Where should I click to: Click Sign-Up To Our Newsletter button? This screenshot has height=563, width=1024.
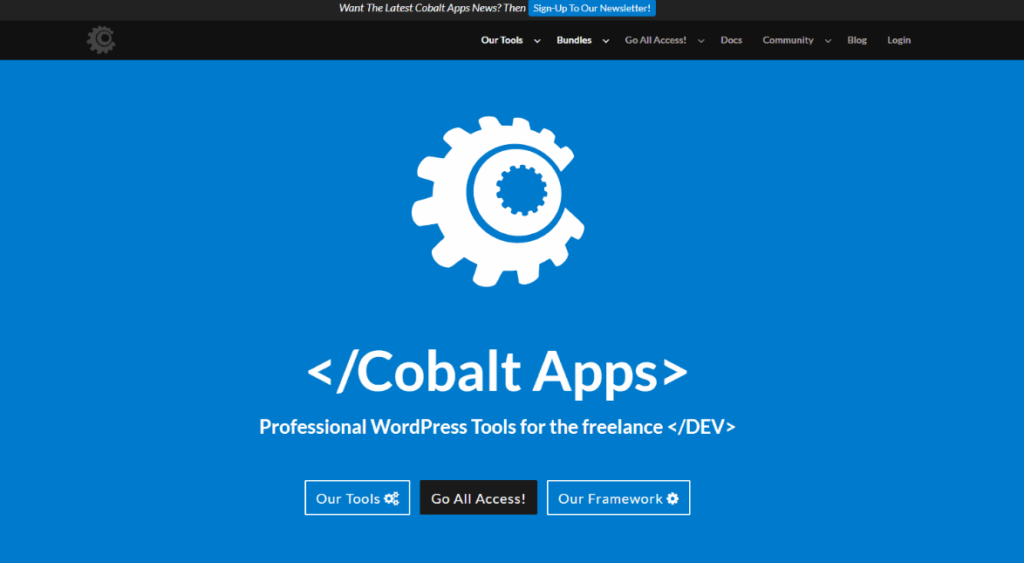(592, 8)
